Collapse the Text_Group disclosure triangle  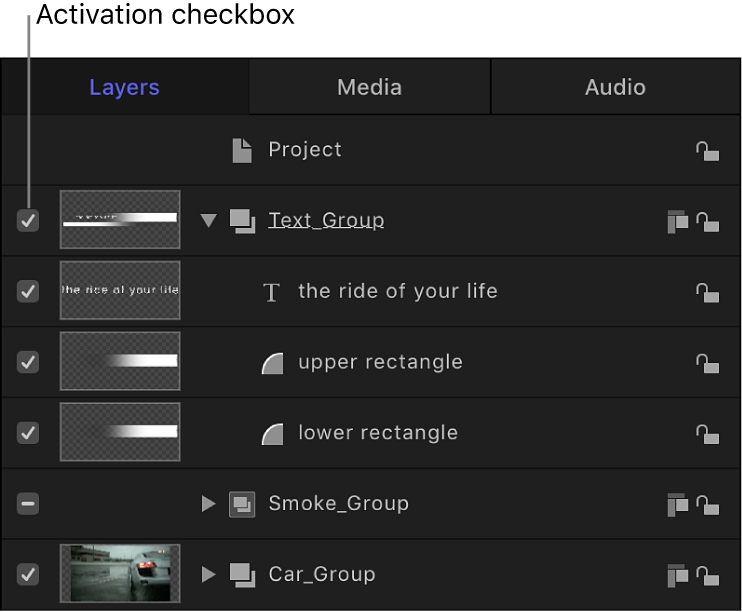coord(208,221)
